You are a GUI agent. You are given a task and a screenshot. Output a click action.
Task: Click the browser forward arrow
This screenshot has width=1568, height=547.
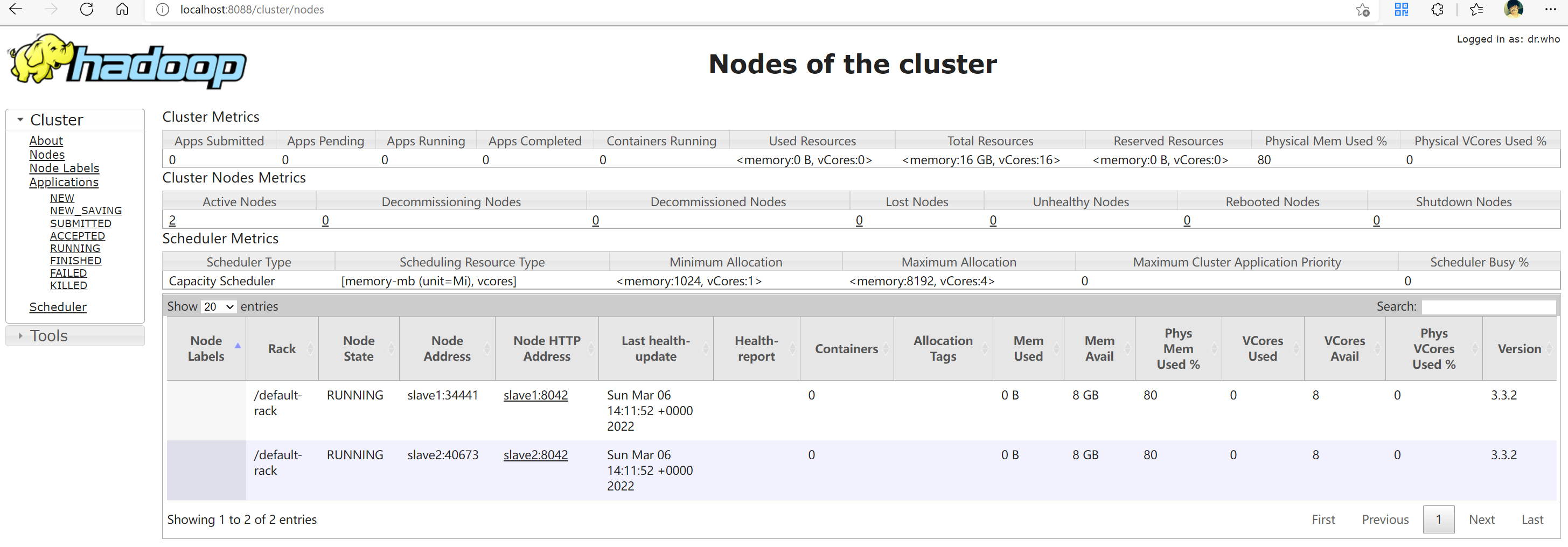(x=51, y=9)
